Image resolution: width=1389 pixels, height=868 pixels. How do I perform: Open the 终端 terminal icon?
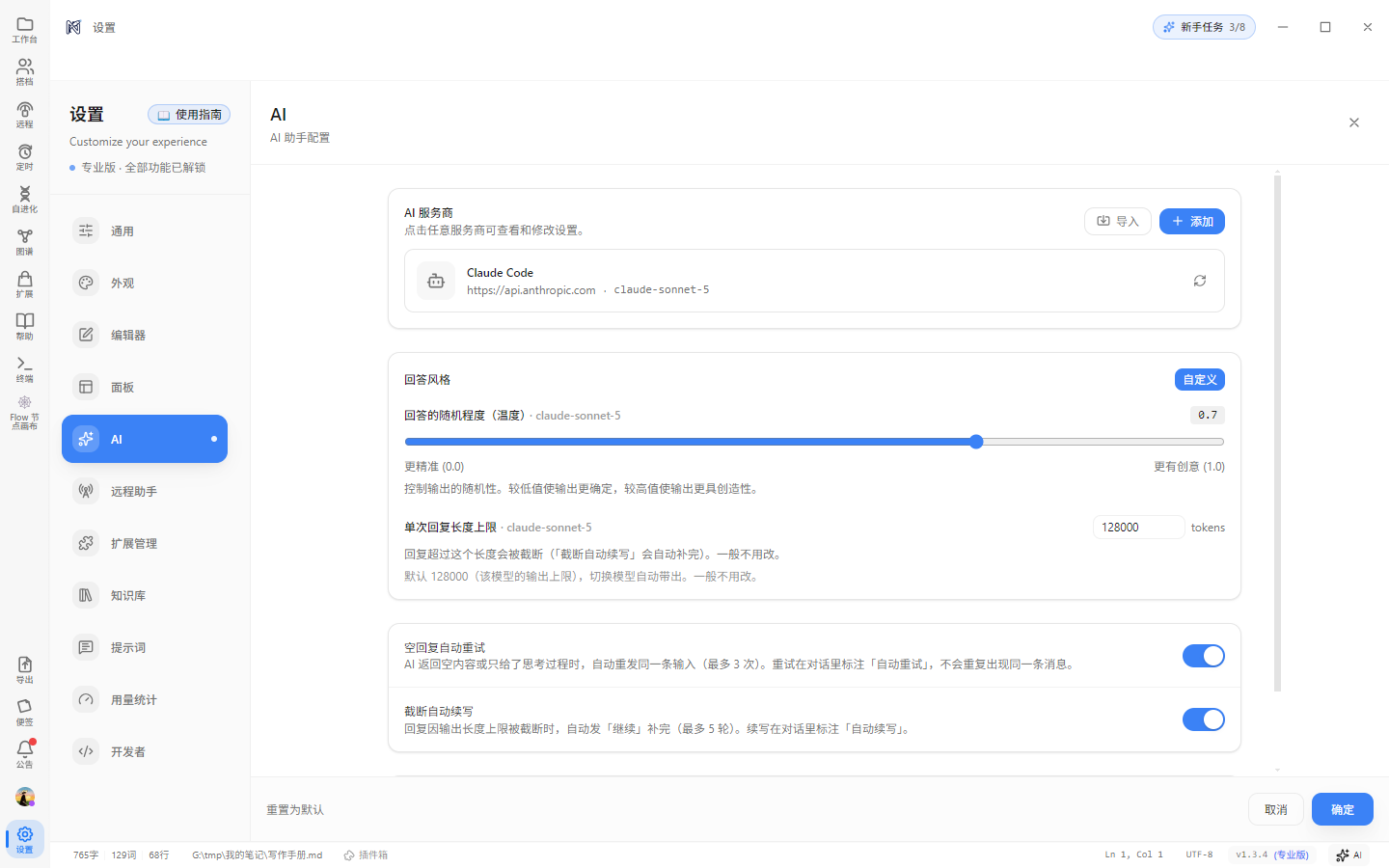pyautogui.click(x=25, y=368)
